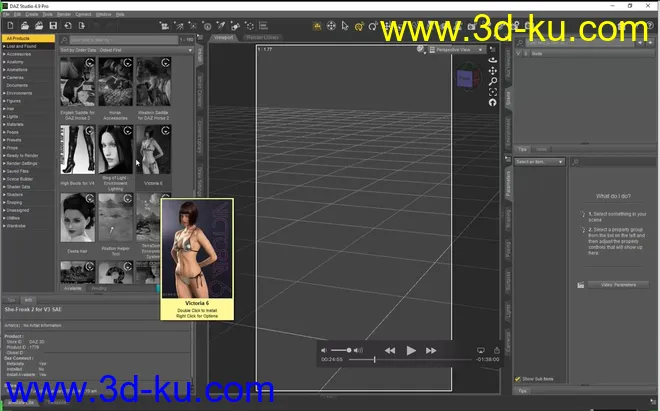Click the viewport frame selection icon
This screenshot has width=660, height=411.
pyautogui.click(x=492, y=91)
